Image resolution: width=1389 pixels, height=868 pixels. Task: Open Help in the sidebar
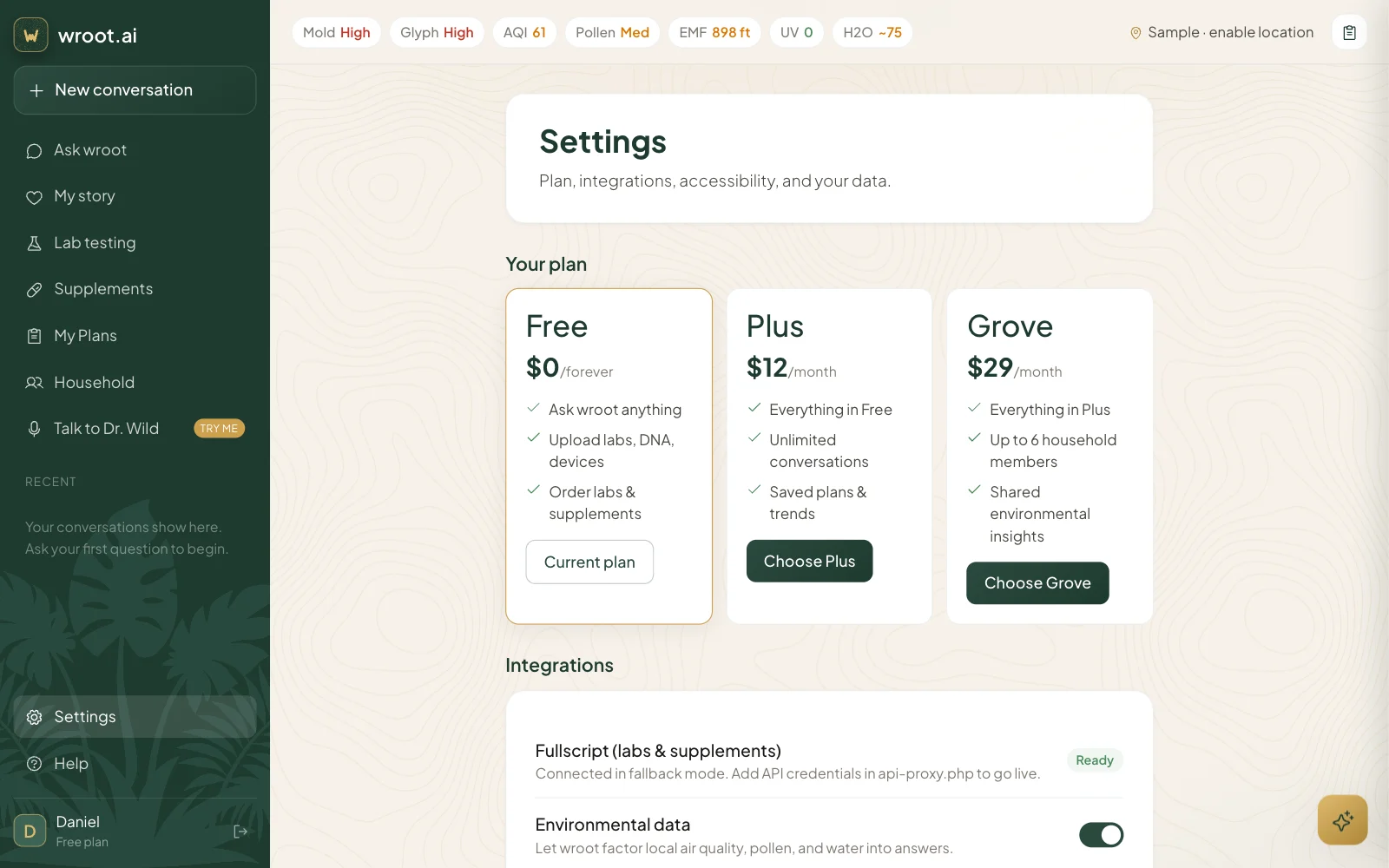135,764
